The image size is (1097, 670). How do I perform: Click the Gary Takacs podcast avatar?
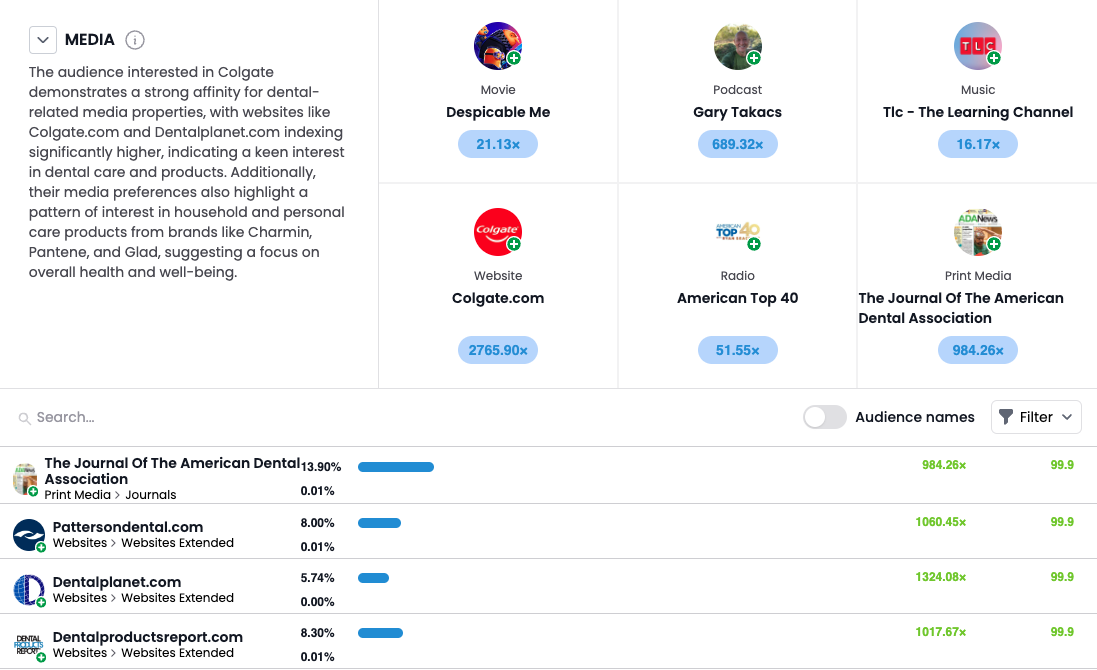coord(738,46)
